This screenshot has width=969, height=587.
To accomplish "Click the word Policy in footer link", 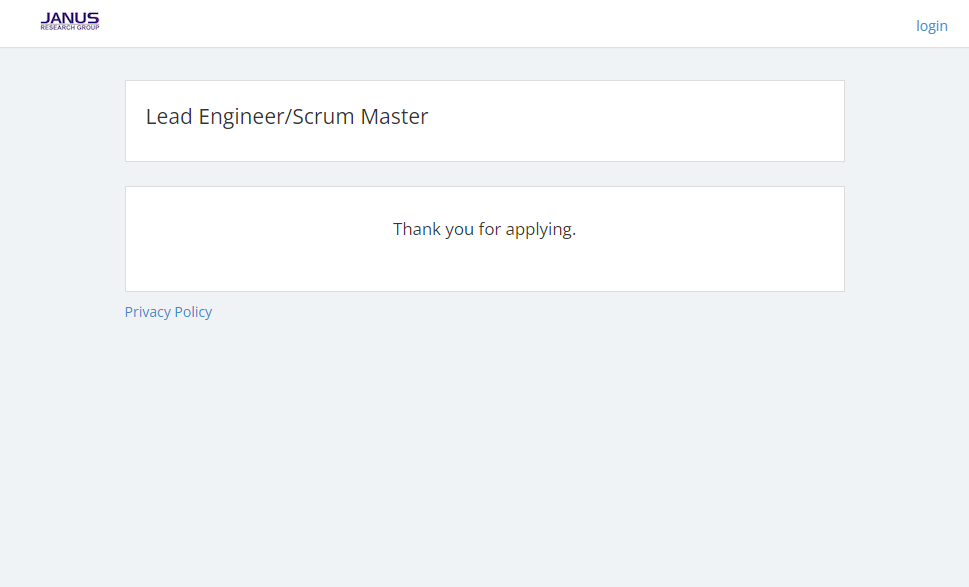I will click(193, 312).
